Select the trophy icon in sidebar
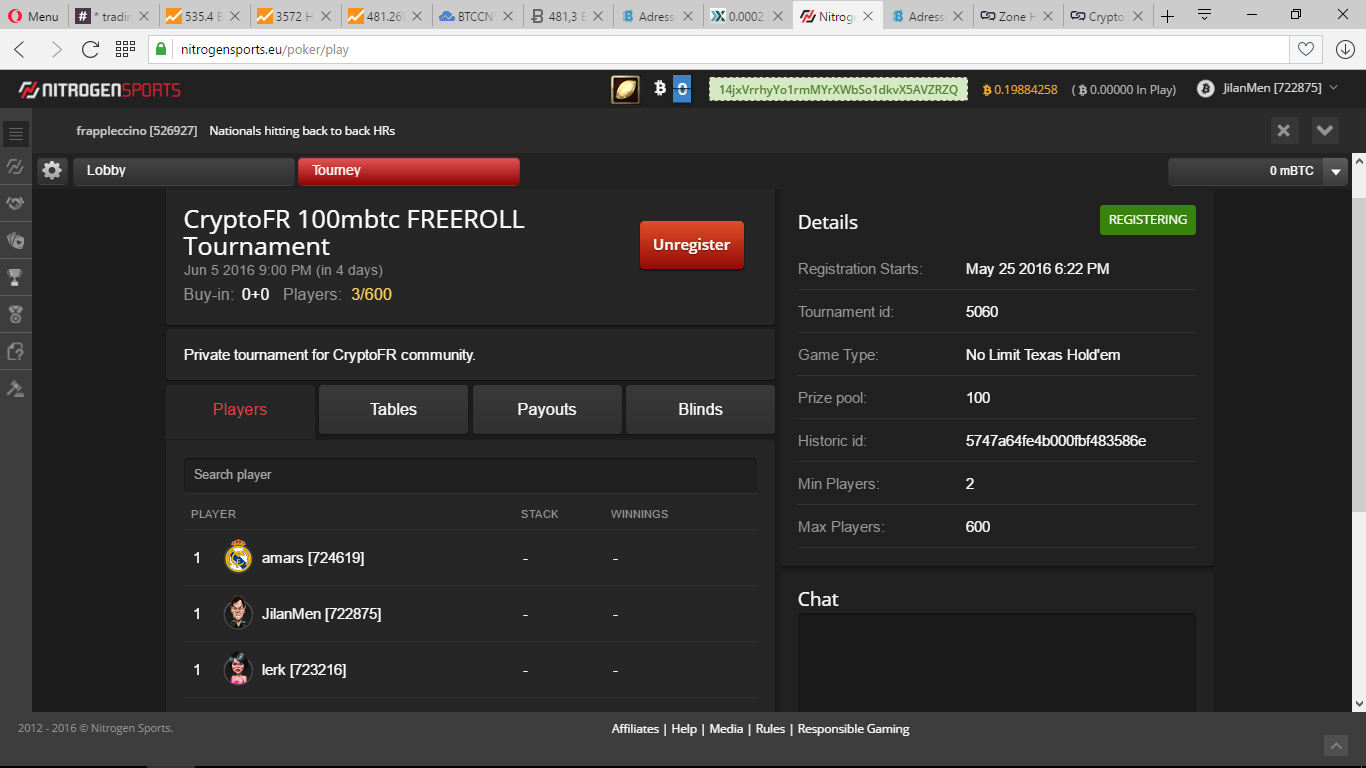 (x=15, y=277)
